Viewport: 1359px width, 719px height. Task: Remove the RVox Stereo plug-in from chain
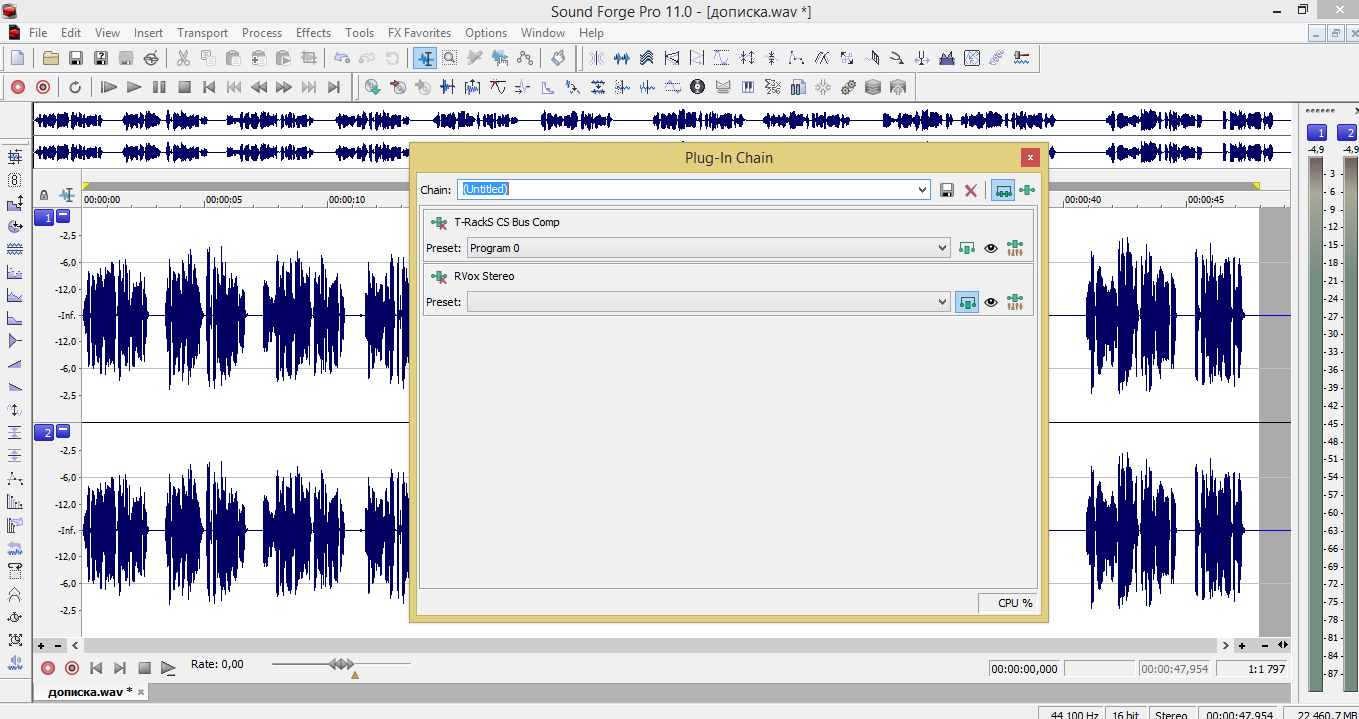(x=438, y=276)
